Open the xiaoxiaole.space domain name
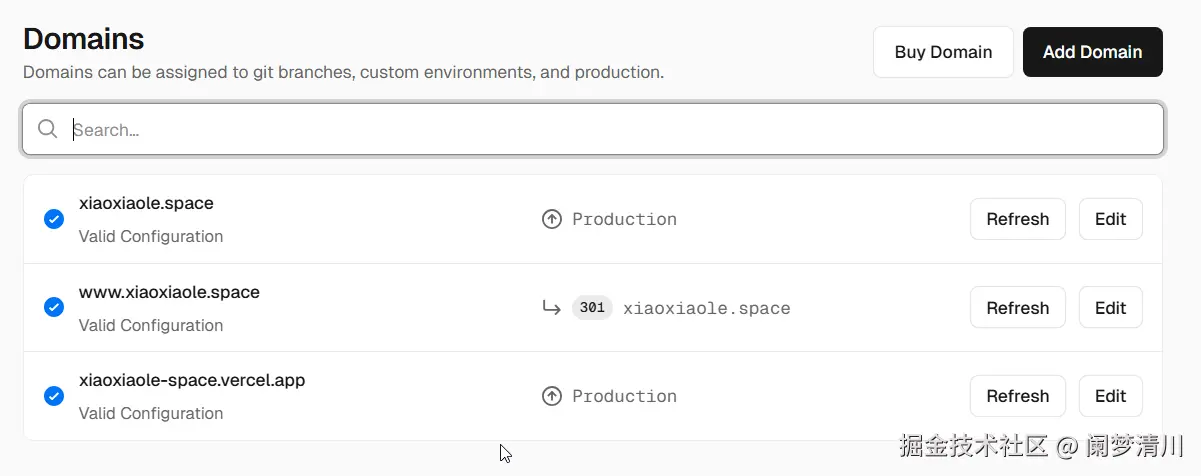Screen dimensions: 1201x476 tap(146, 203)
